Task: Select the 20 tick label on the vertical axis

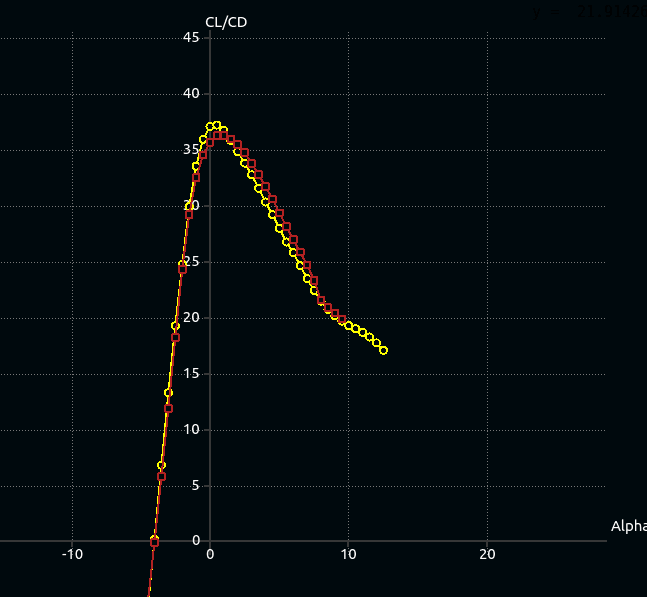Action: [191, 318]
